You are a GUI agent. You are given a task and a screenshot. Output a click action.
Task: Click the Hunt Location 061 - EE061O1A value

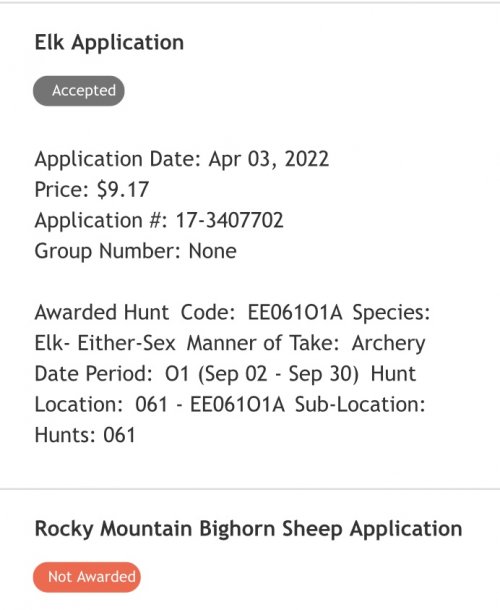tap(210, 404)
